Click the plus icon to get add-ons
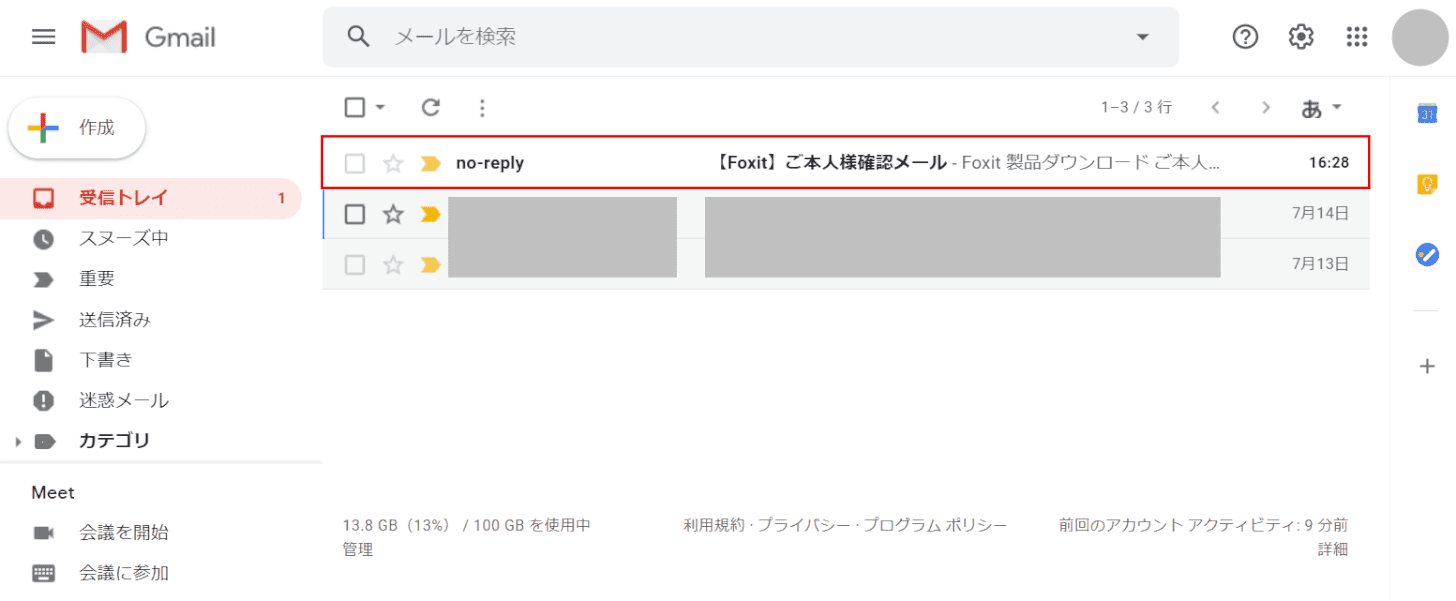This screenshot has width=1456, height=601. pyautogui.click(x=1427, y=366)
